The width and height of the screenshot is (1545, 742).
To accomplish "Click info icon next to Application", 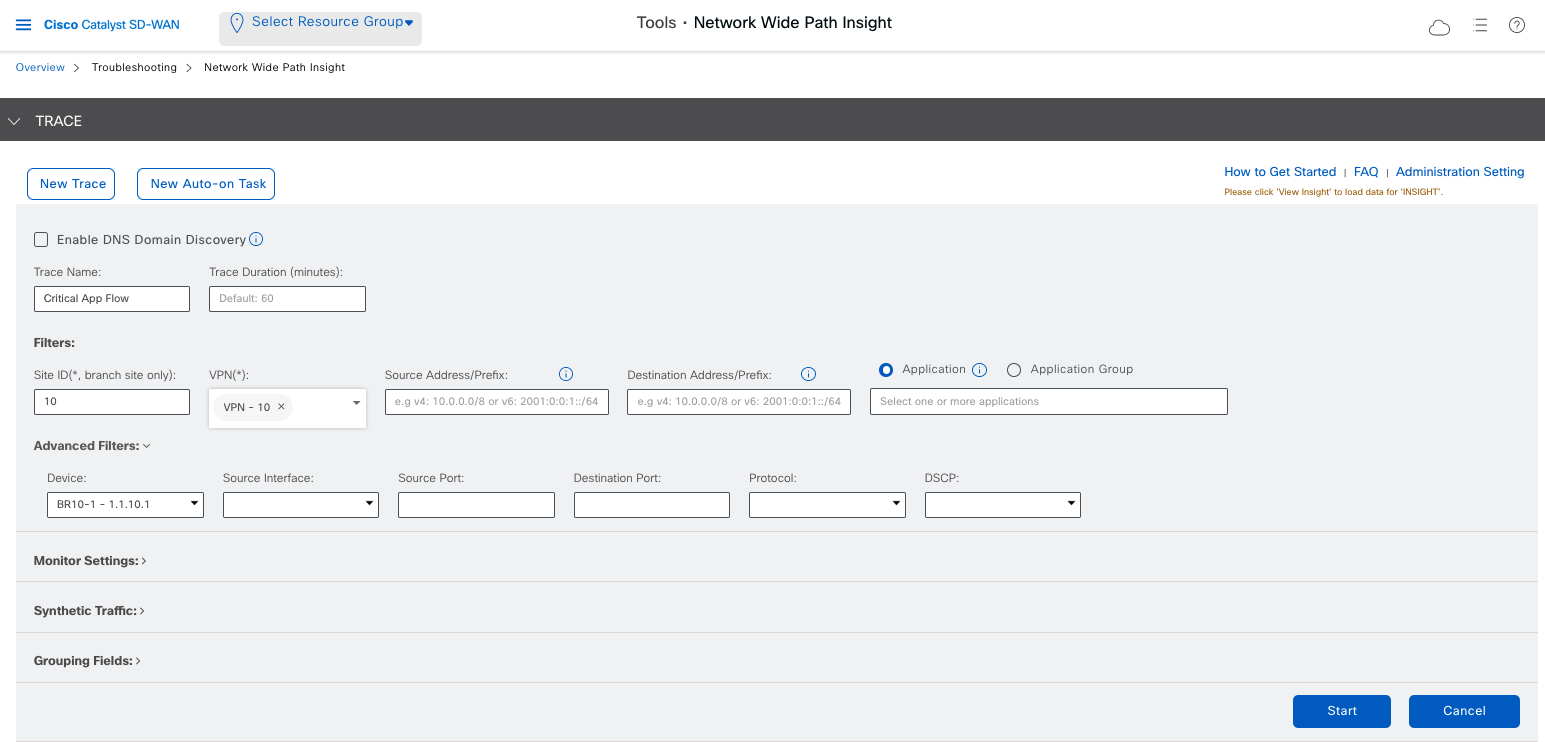I will 980,370.
